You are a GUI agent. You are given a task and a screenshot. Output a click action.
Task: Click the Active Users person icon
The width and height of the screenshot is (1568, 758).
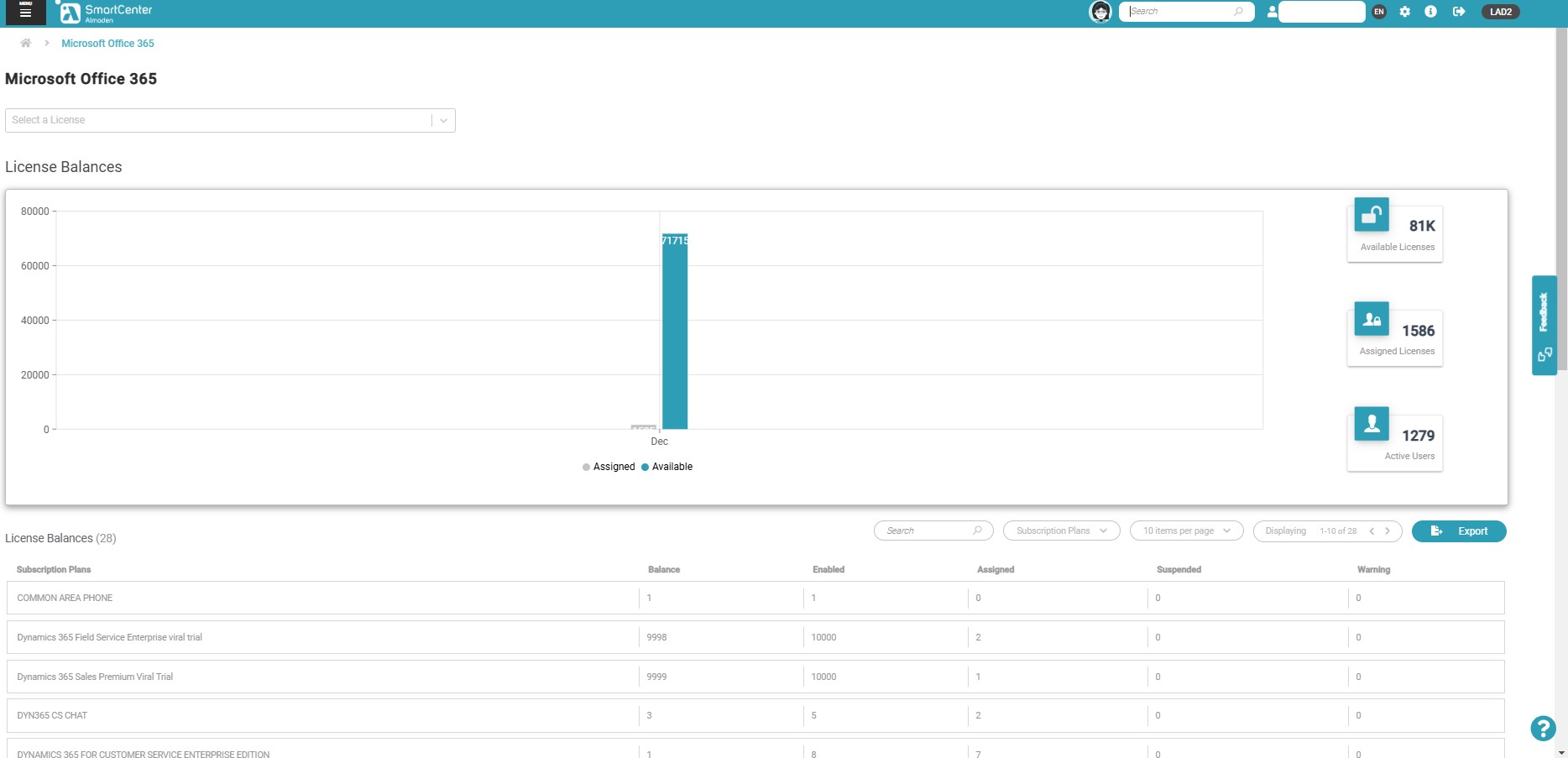pyautogui.click(x=1372, y=424)
